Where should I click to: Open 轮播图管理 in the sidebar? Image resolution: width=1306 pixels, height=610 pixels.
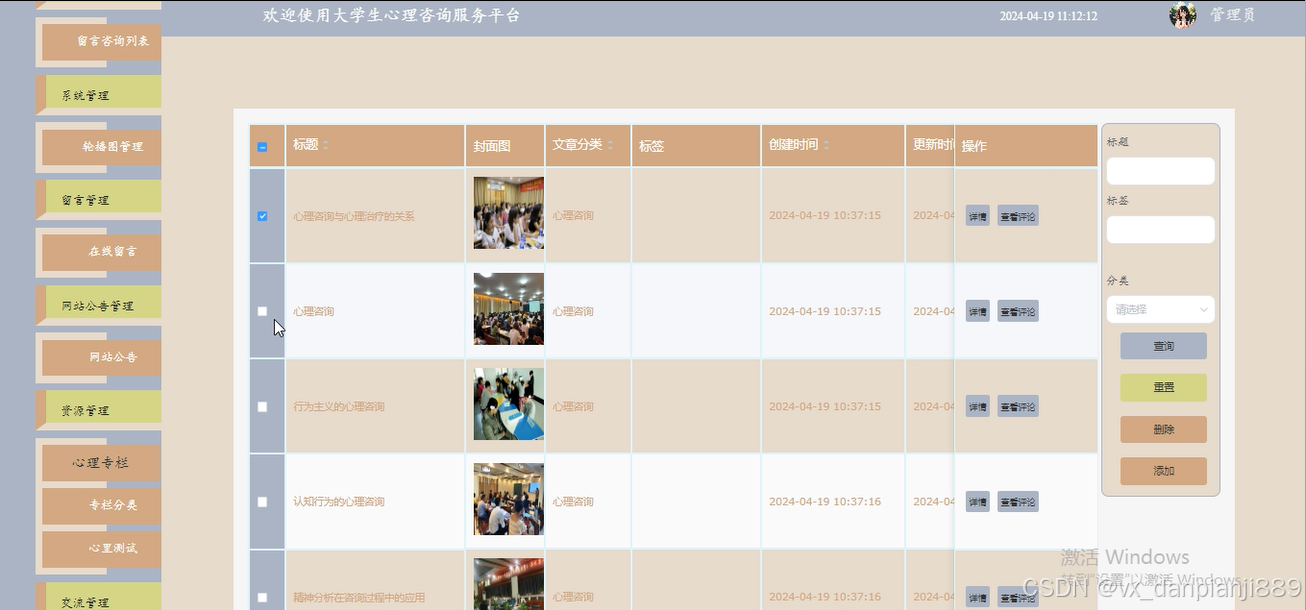pyautogui.click(x=101, y=146)
